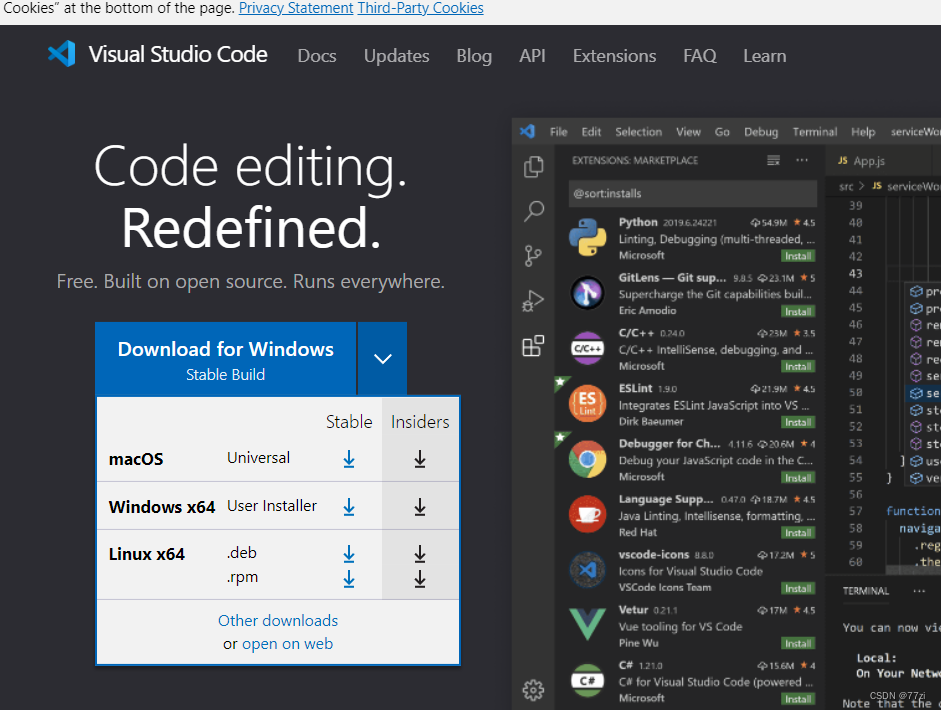Click GitLens extension icon
941x710 pixels.
point(588,293)
